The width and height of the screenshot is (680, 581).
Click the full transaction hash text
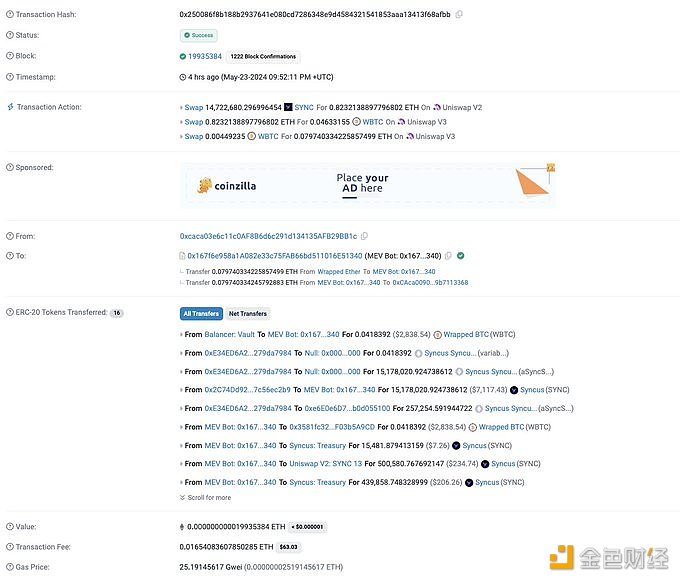[x=315, y=14]
